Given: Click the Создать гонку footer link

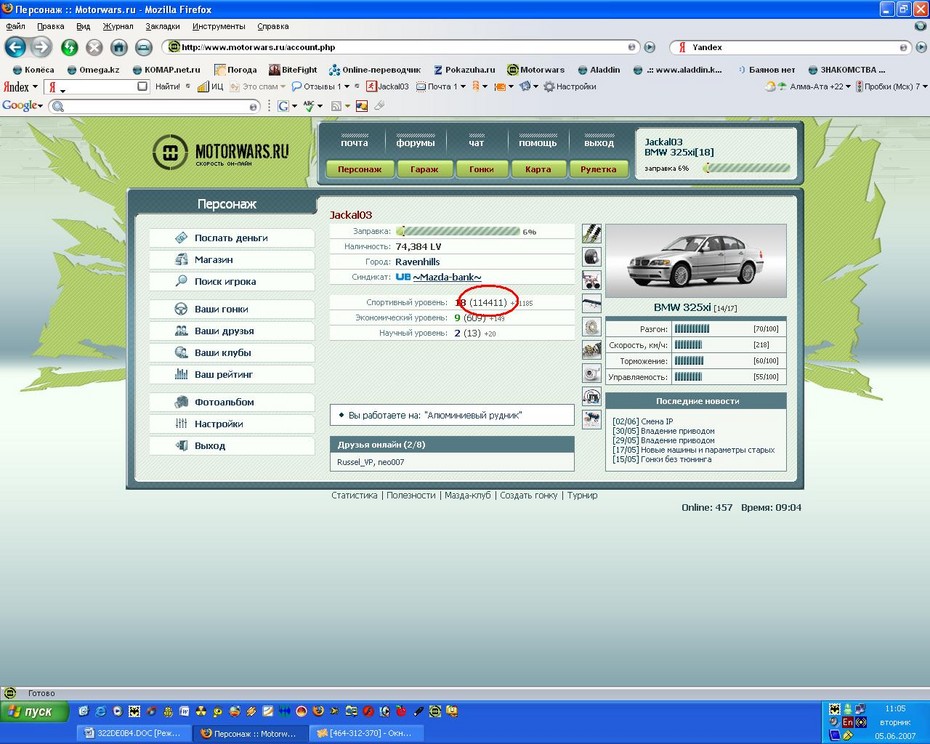Looking at the screenshot, I should (x=528, y=495).
